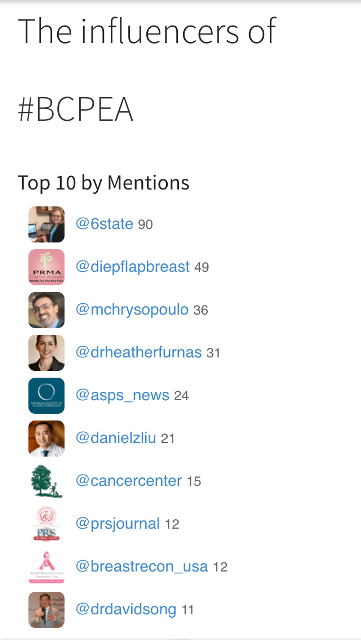
Task: Click the @danielzliu avatar photo
Action: coord(46,438)
